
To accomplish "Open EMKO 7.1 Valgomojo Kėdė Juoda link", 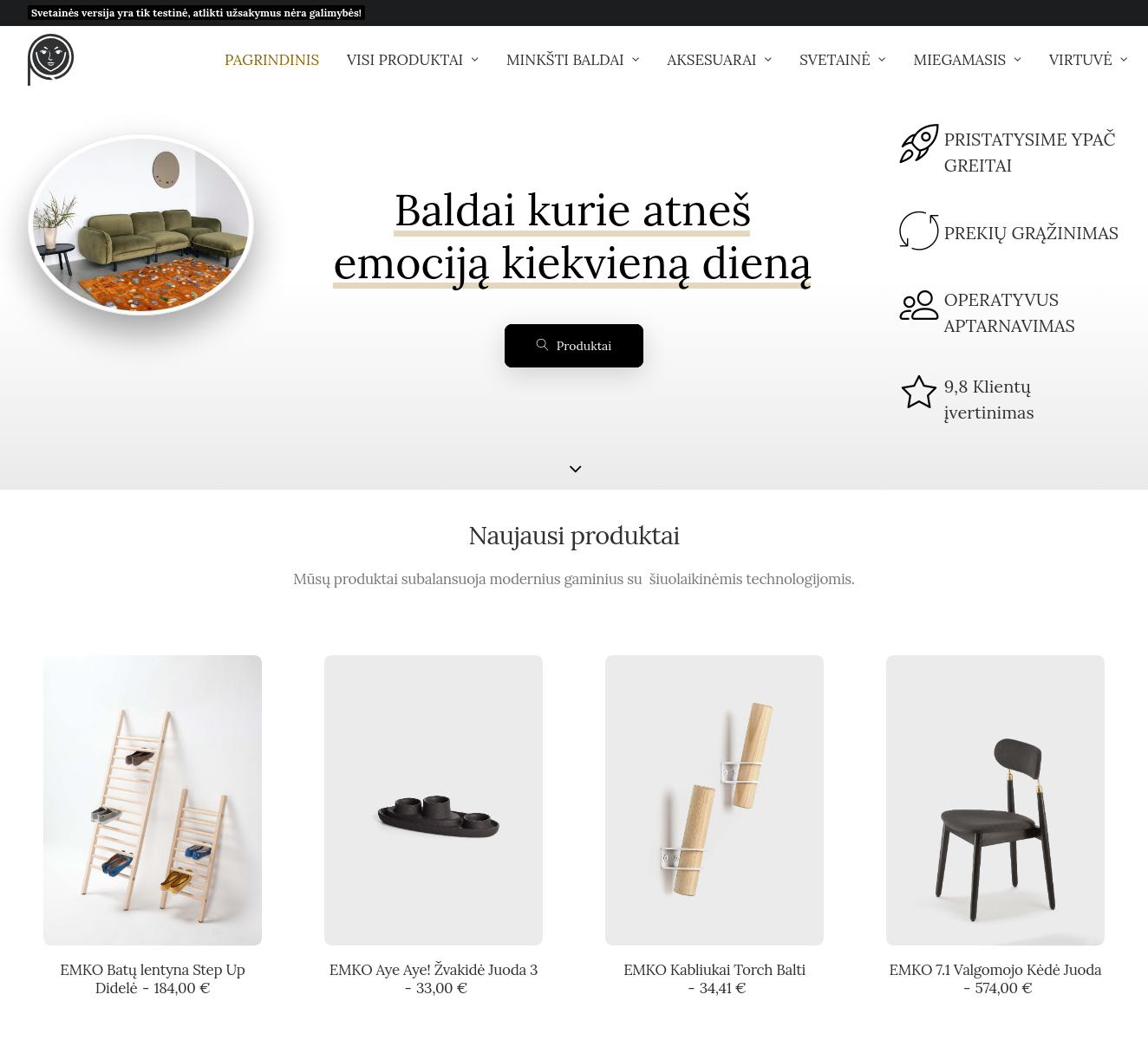I will click(x=995, y=979).
